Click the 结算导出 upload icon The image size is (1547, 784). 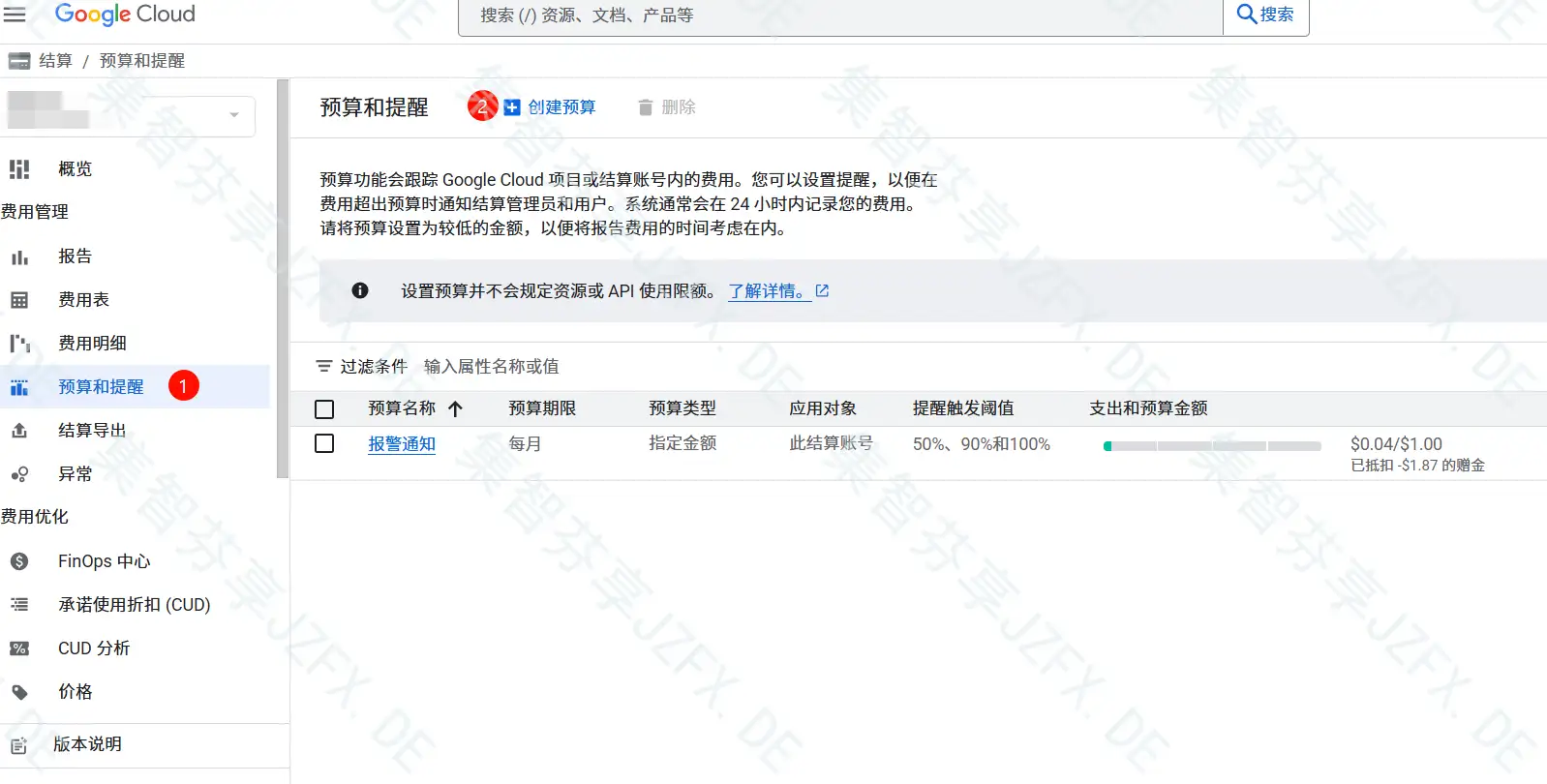[19, 431]
